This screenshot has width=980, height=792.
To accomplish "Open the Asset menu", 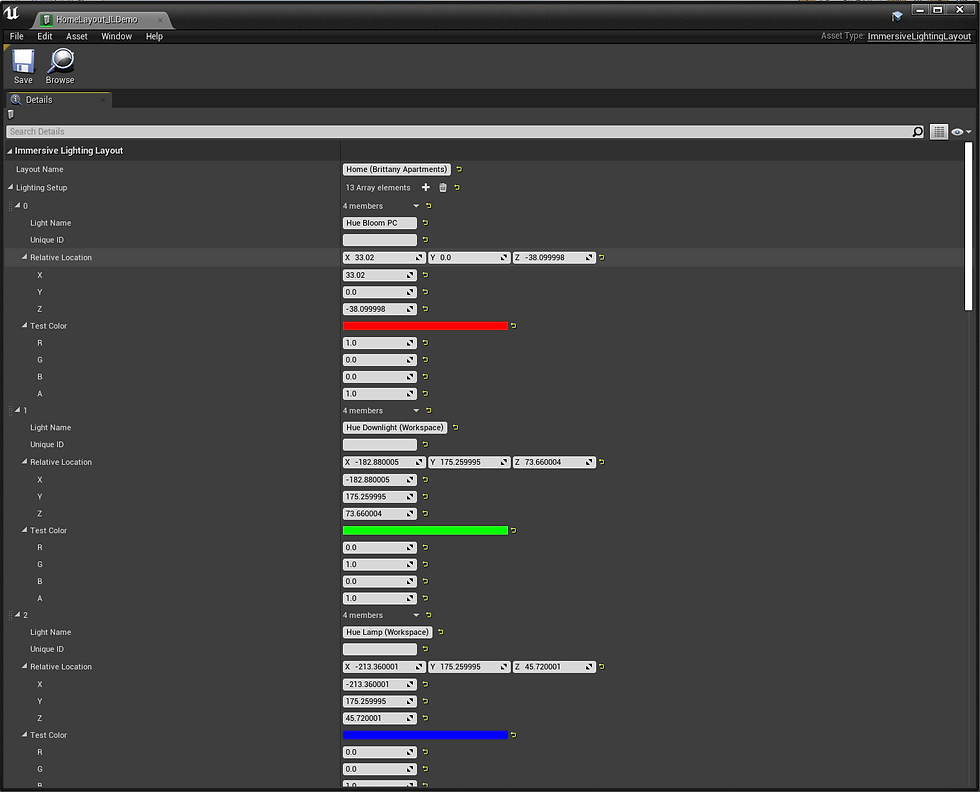I will pos(76,36).
